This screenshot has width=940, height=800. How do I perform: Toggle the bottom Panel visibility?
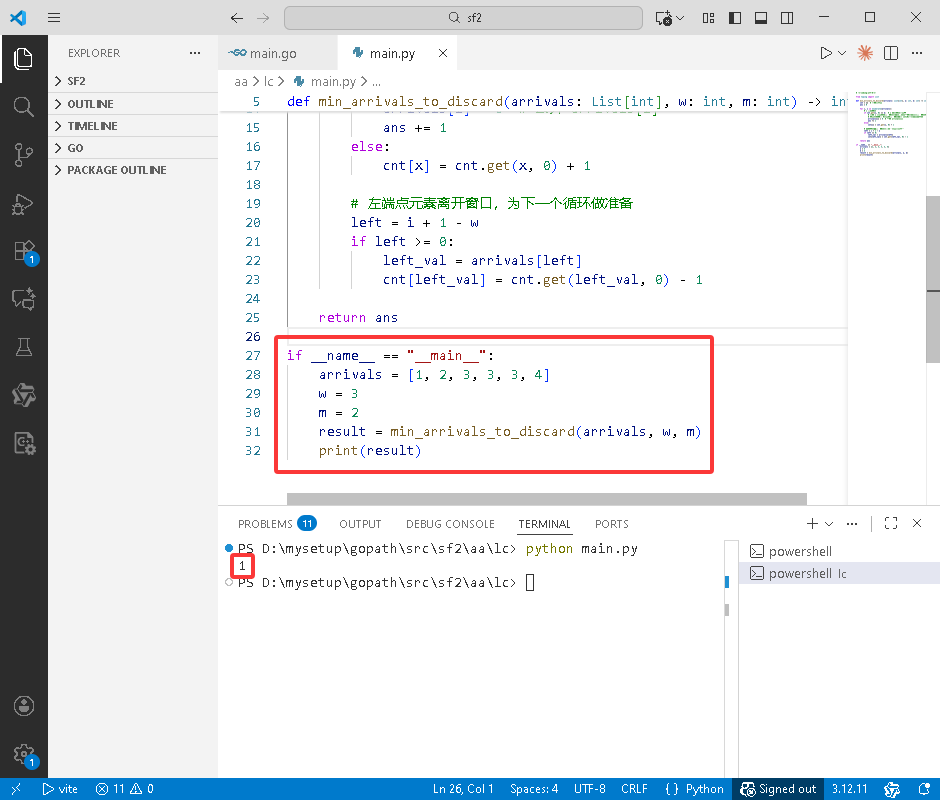coord(761,18)
